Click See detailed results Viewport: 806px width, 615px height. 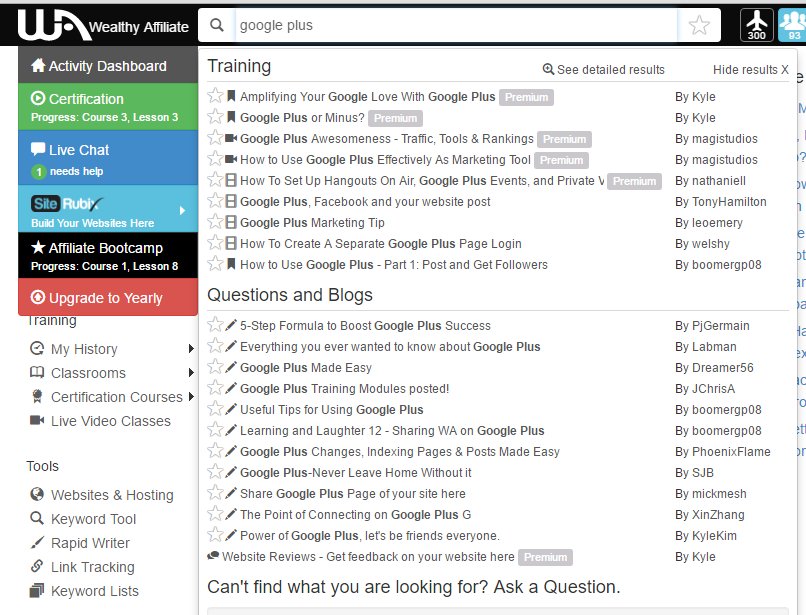[x=604, y=69]
